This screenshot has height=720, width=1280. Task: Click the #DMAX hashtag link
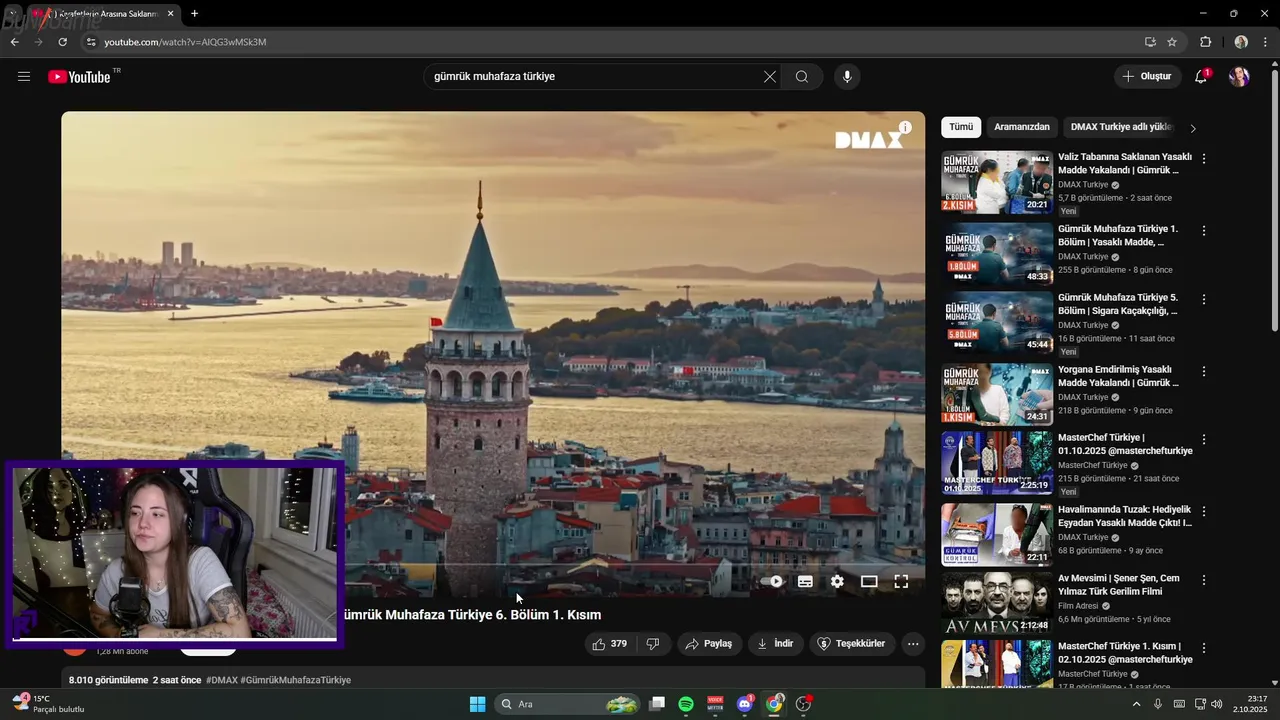point(222,680)
